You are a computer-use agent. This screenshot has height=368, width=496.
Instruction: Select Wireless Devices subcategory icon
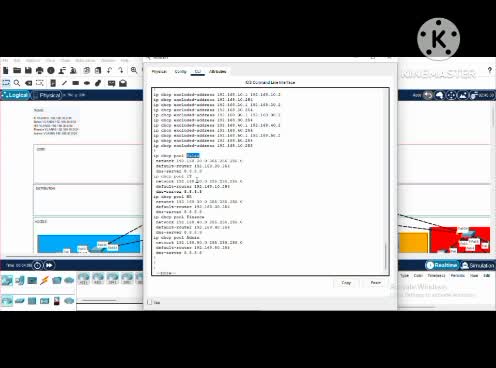[x=44, y=301]
